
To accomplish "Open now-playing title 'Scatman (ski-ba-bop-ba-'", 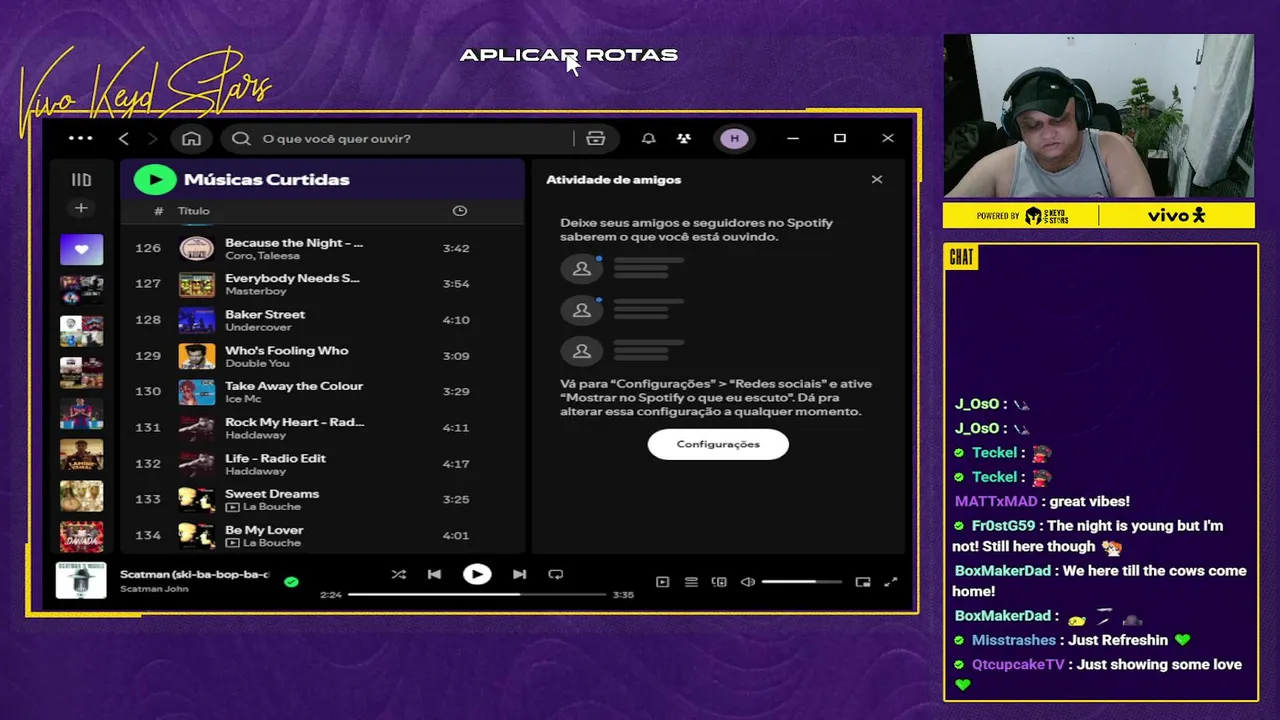I will 194,574.
